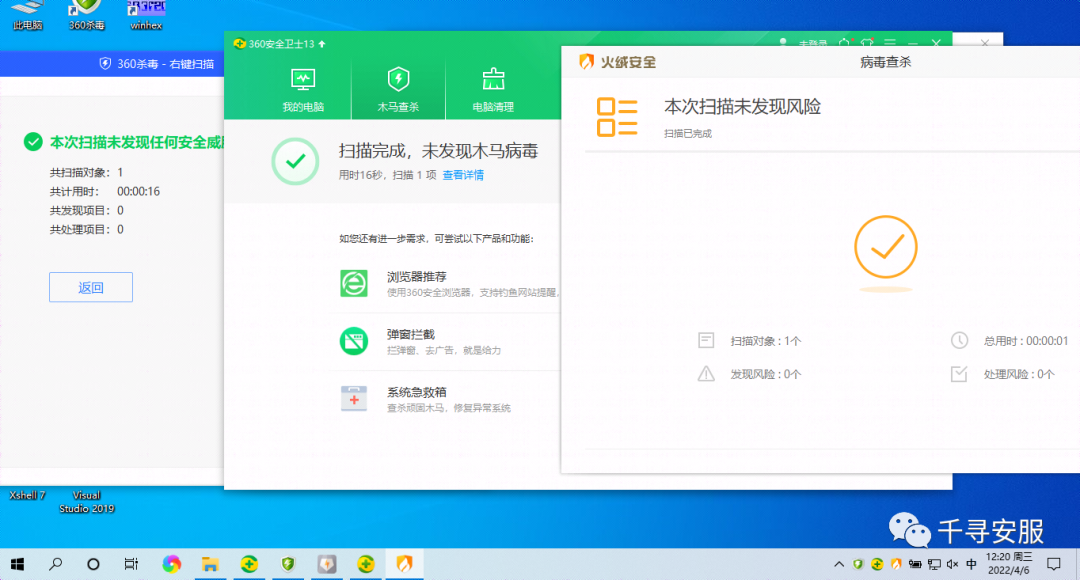
Task: Switch to 360杀毒 green shield taskbar button
Action: [x=288, y=564]
